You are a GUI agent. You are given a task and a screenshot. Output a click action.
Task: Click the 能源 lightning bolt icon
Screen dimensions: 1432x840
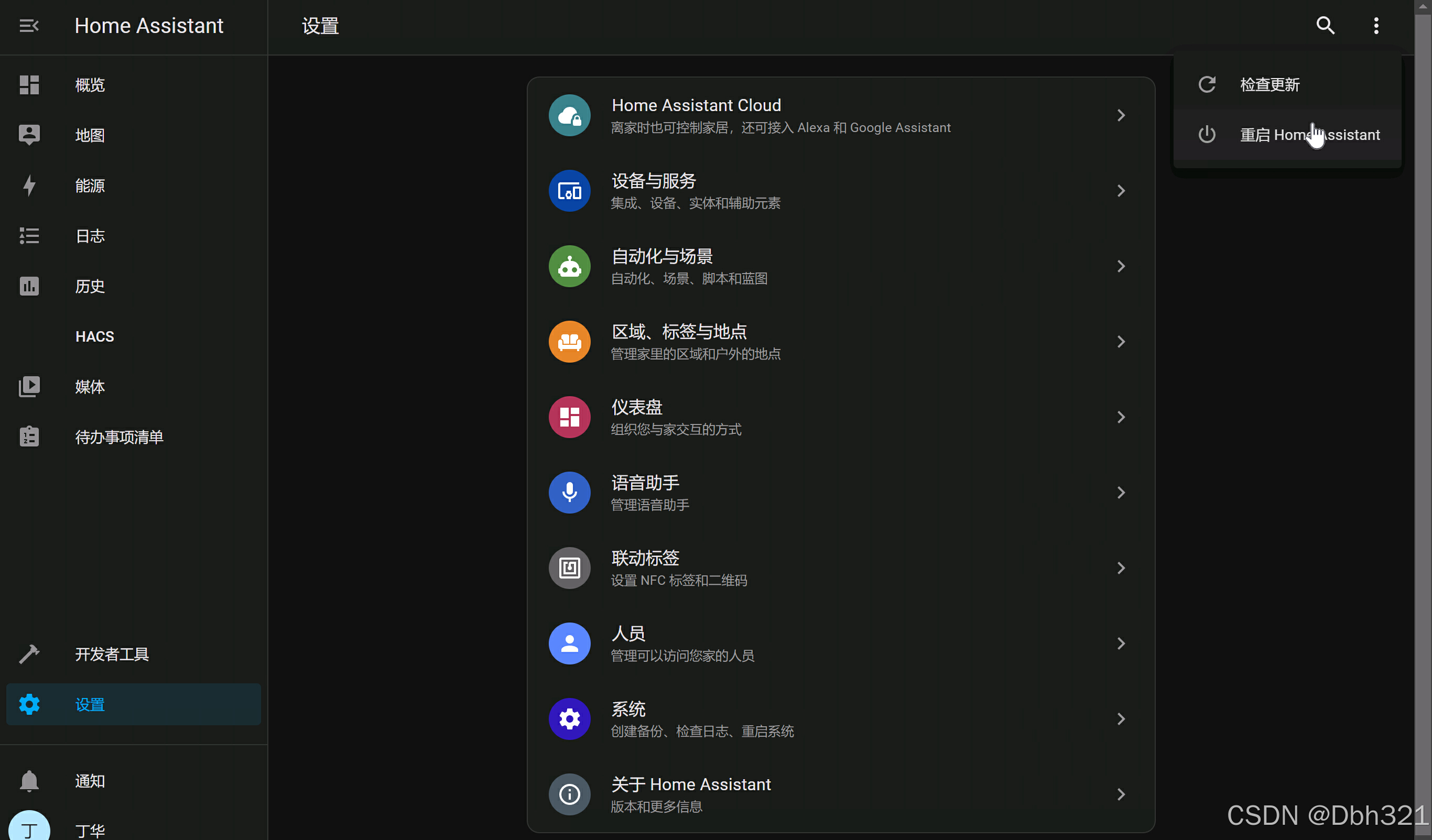(29, 185)
